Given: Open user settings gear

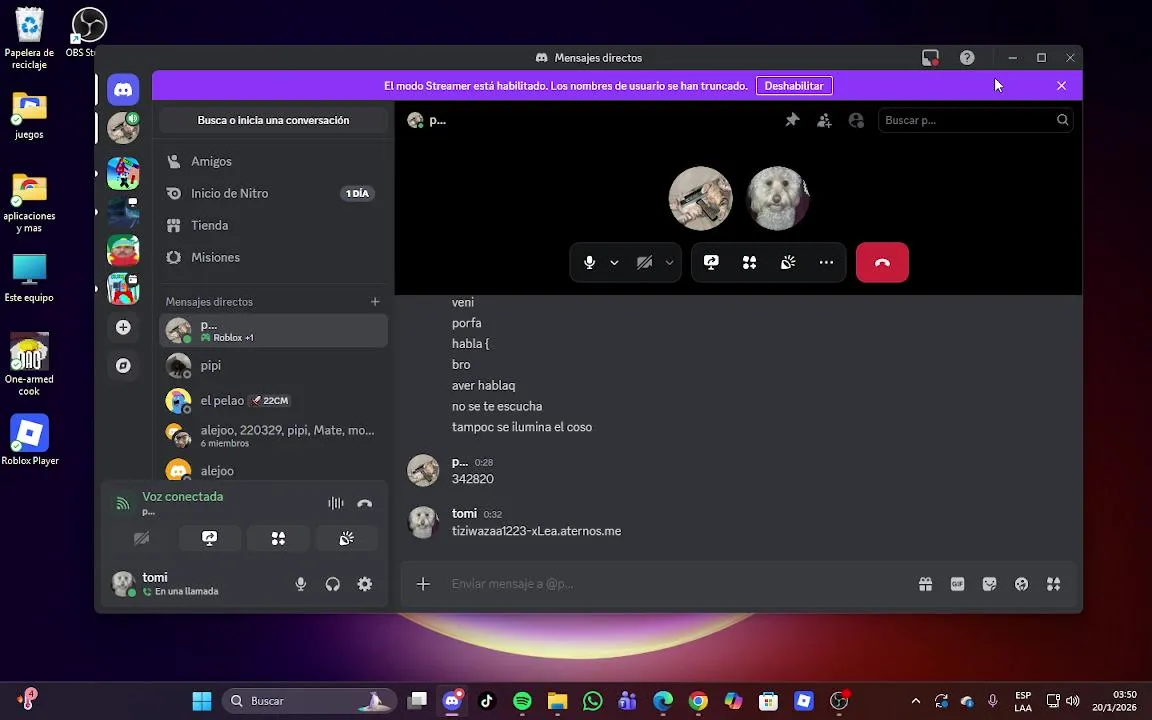Looking at the screenshot, I should click(364, 584).
